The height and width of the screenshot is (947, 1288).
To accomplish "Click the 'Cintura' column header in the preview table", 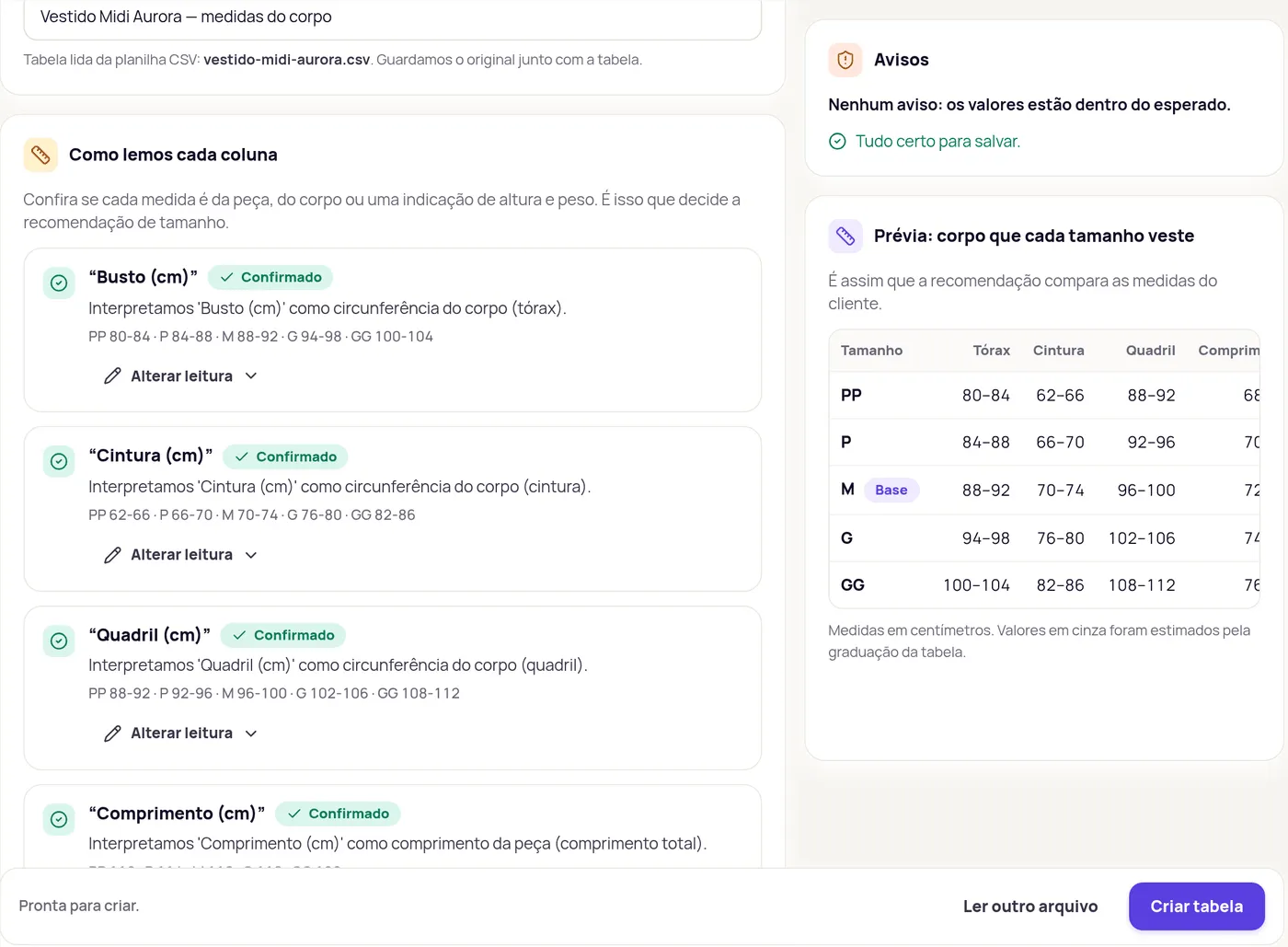I will point(1059,351).
